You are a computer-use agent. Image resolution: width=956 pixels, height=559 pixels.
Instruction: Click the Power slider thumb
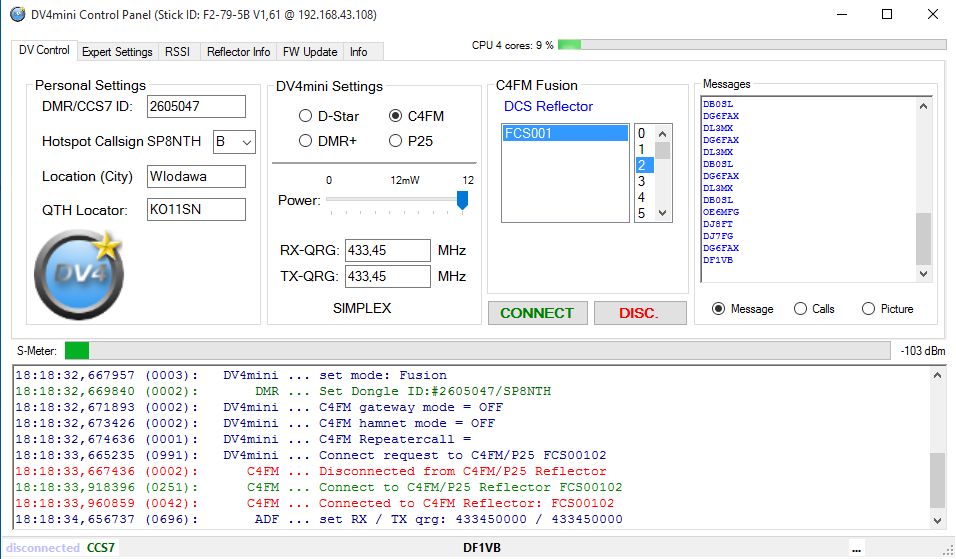pyautogui.click(x=462, y=200)
